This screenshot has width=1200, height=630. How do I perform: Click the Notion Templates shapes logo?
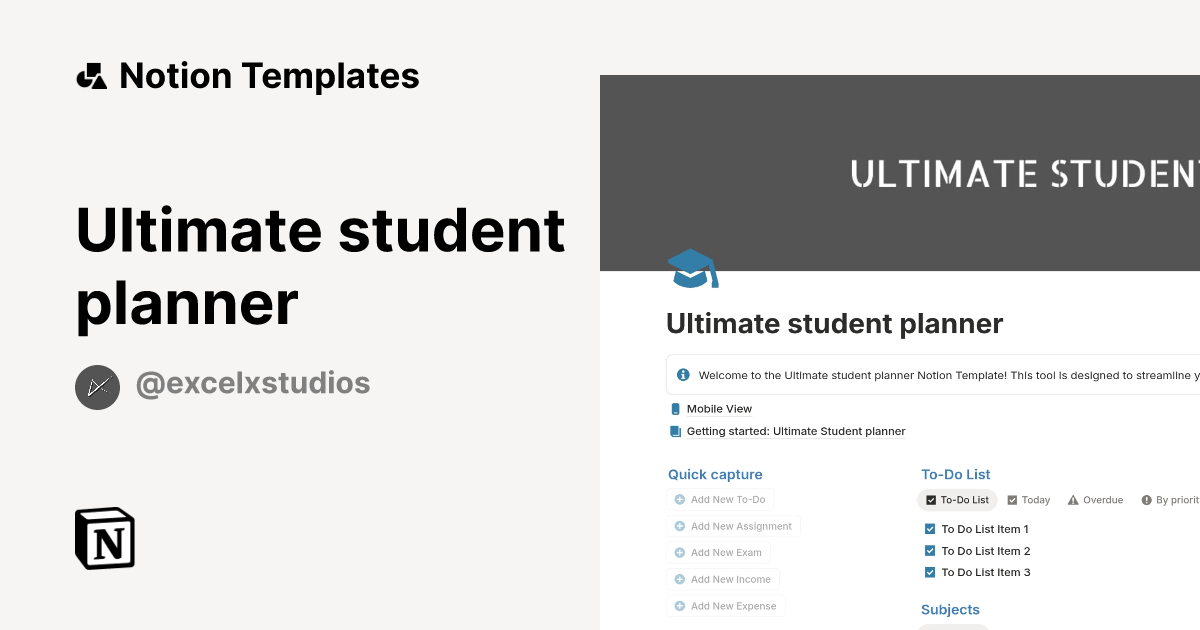90,75
